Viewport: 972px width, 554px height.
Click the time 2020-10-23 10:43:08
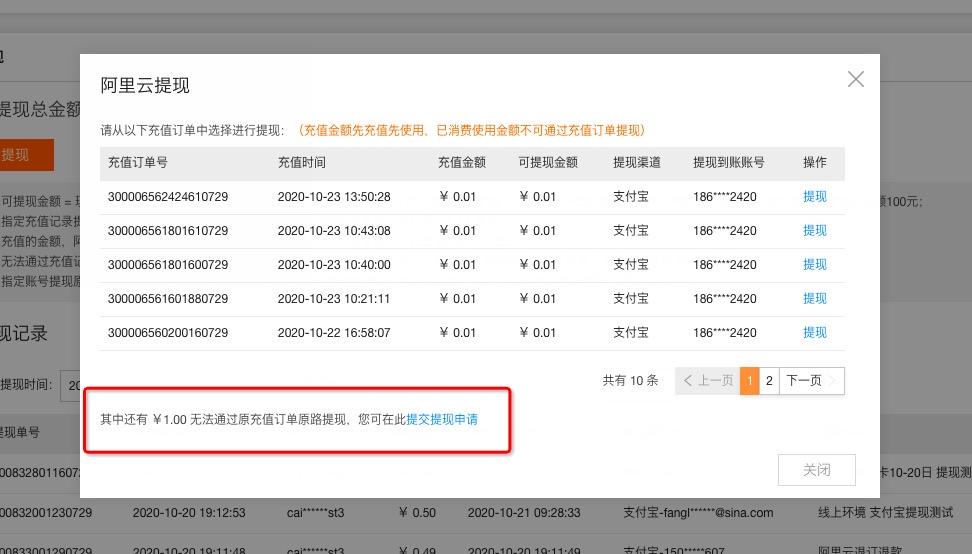pos(334,231)
